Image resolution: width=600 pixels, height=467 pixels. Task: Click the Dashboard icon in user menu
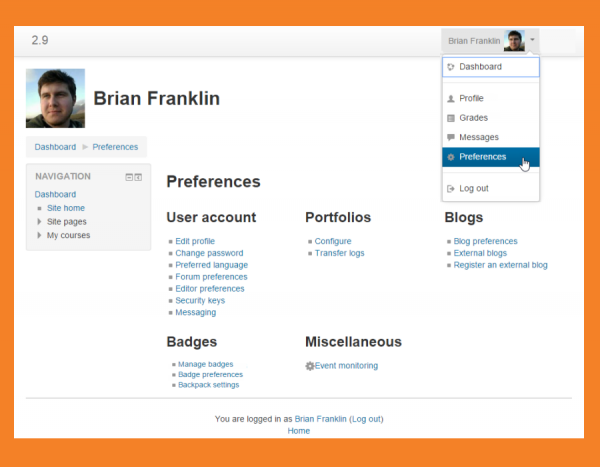451,67
